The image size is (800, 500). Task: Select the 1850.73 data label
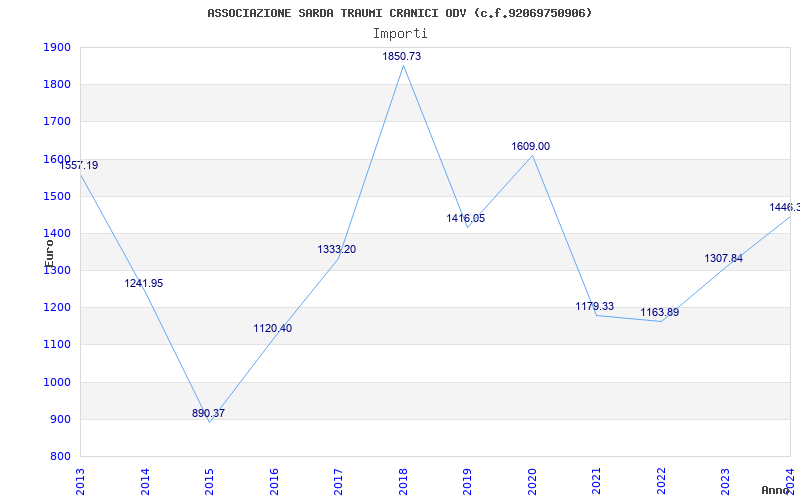point(402,56)
